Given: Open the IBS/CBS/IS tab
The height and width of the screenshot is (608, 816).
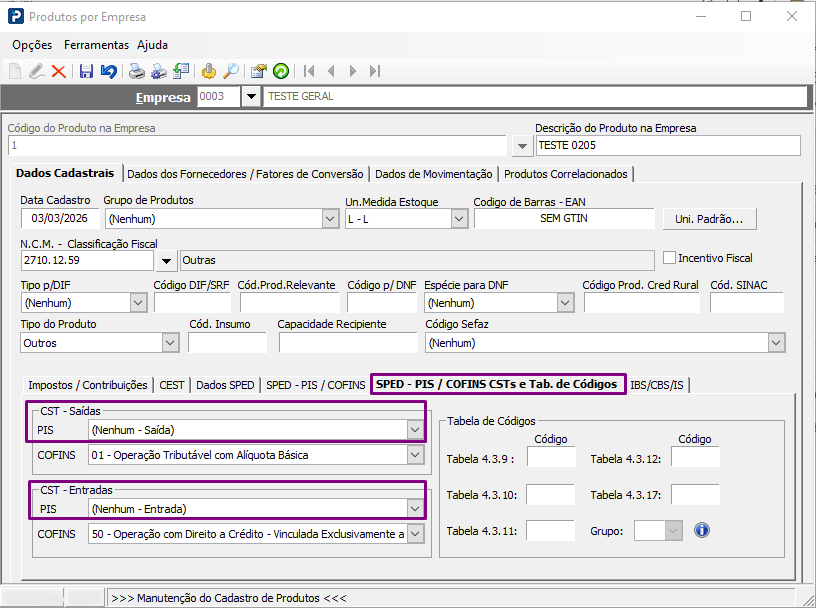Looking at the screenshot, I should [657, 385].
